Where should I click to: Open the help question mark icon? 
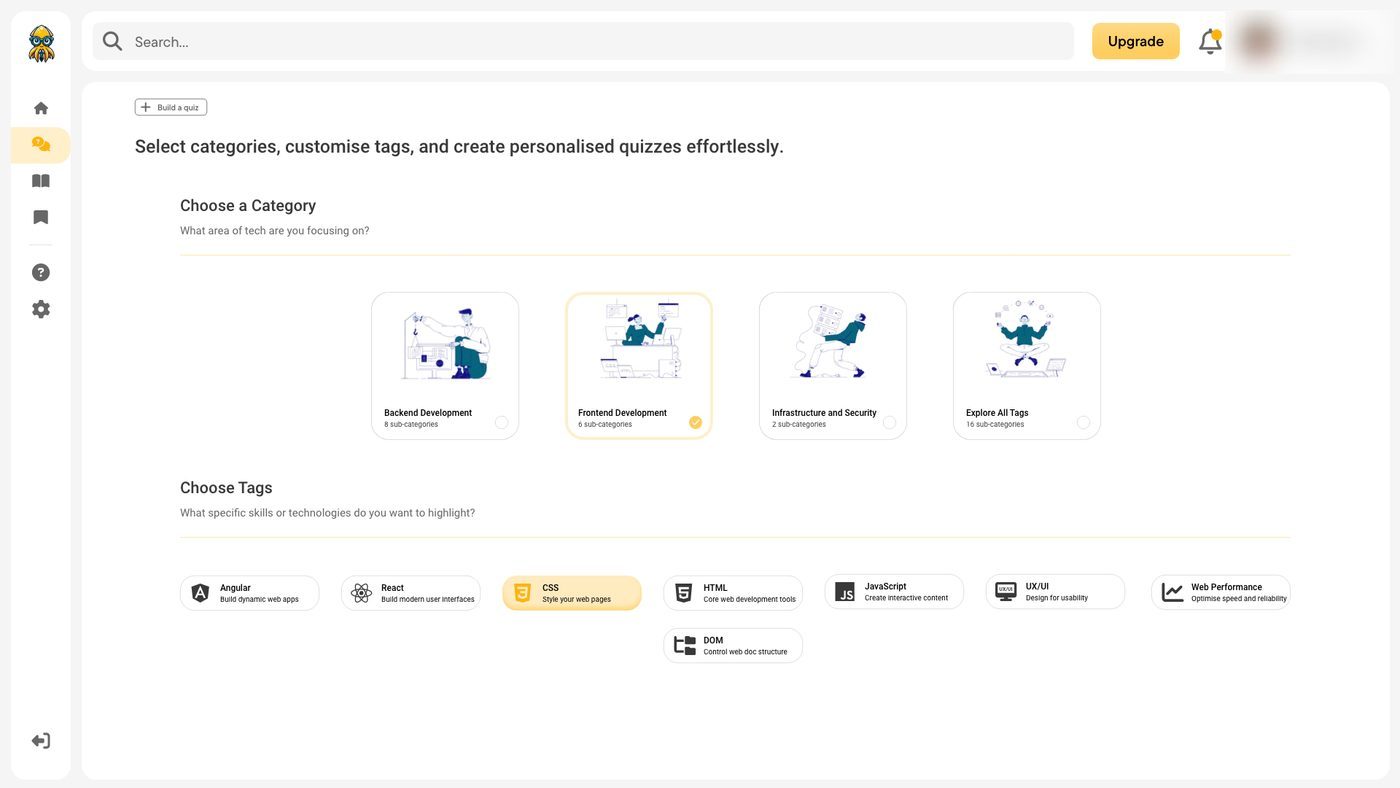[41, 272]
